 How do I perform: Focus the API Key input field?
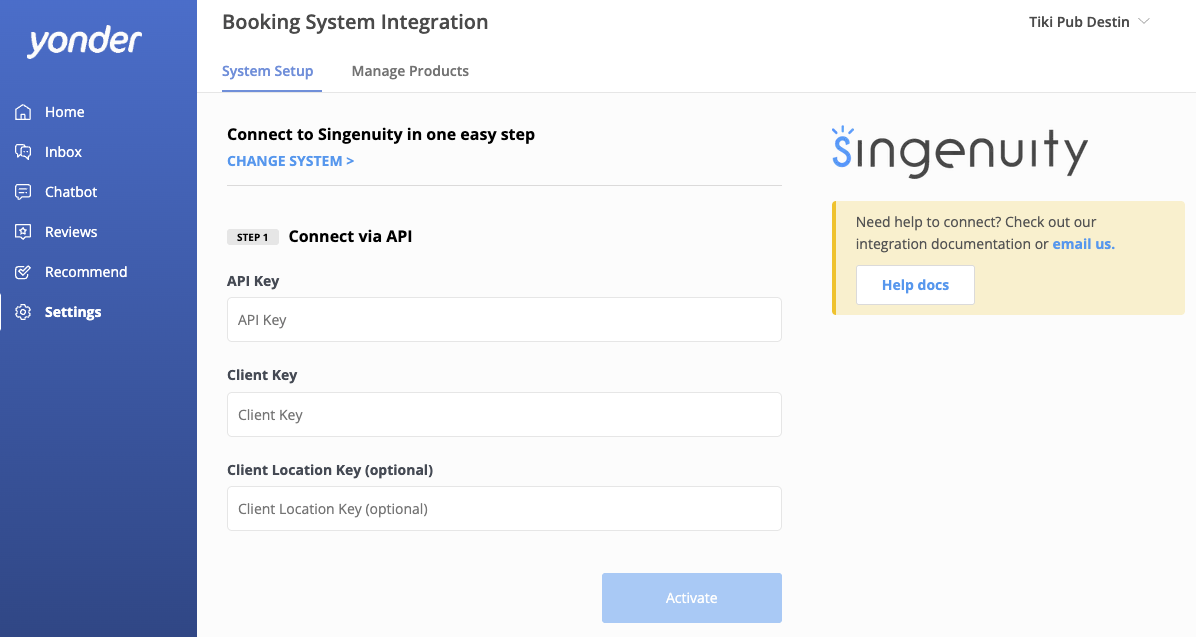pyautogui.click(x=504, y=320)
